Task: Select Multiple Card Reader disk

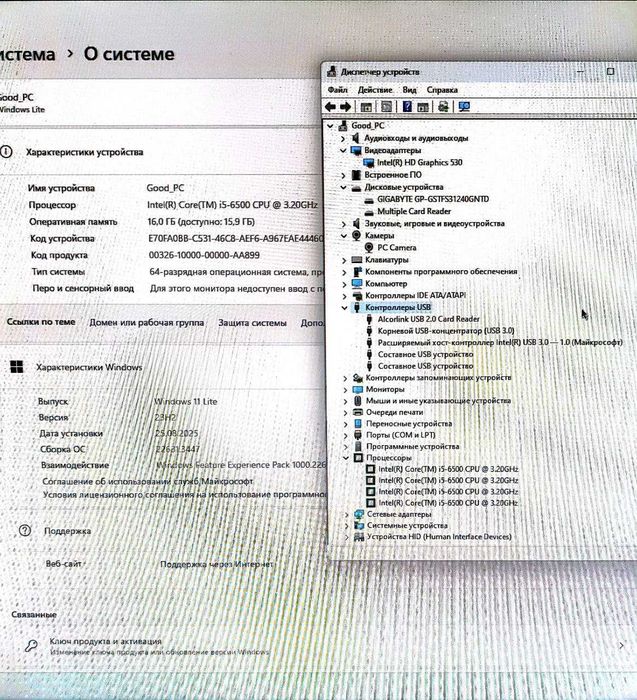Action: click(414, 211)
